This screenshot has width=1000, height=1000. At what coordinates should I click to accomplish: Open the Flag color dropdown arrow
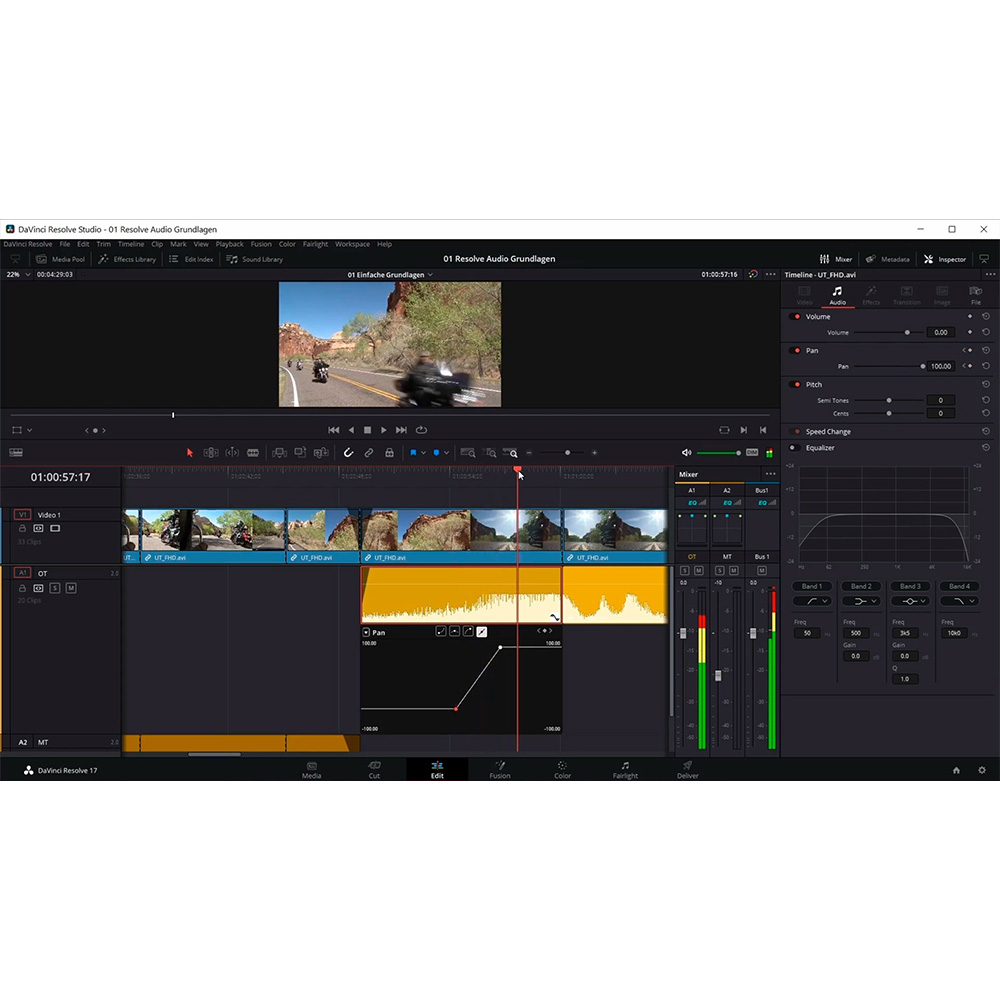[423, 453]
